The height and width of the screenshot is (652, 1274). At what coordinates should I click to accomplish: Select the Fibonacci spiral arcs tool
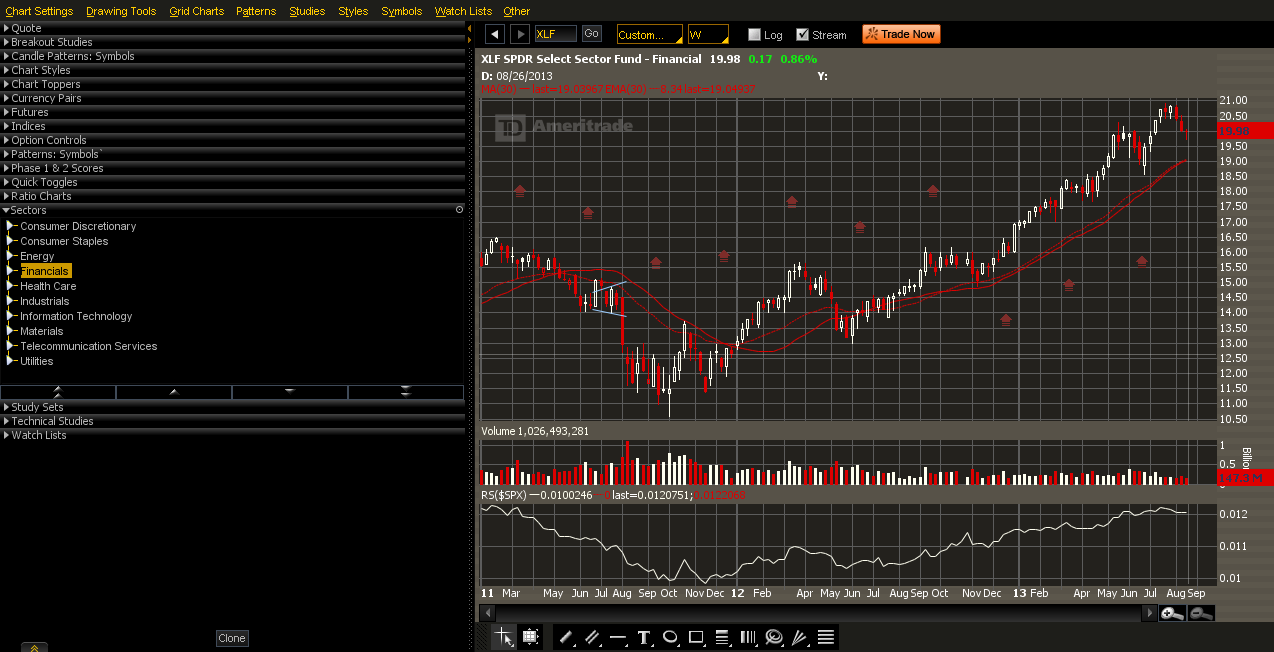click(774, 637)
